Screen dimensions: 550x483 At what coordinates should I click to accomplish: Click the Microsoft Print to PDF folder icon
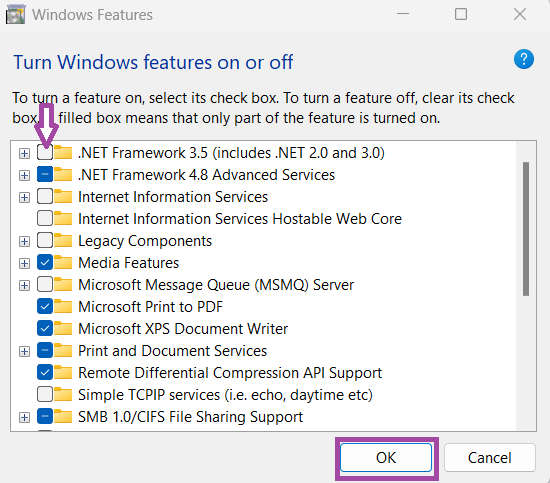63,307
